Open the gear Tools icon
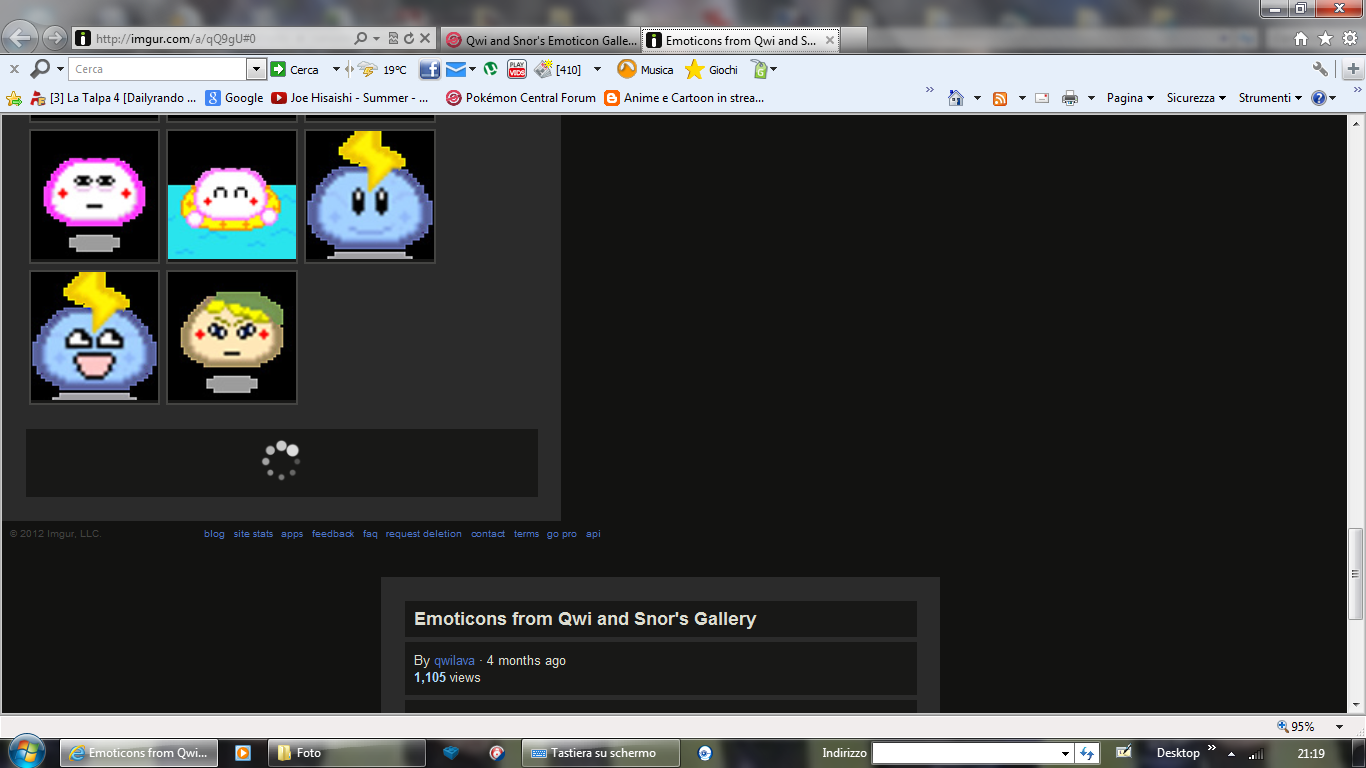Screen dimensions: 1366x768 coord(1349,39)
